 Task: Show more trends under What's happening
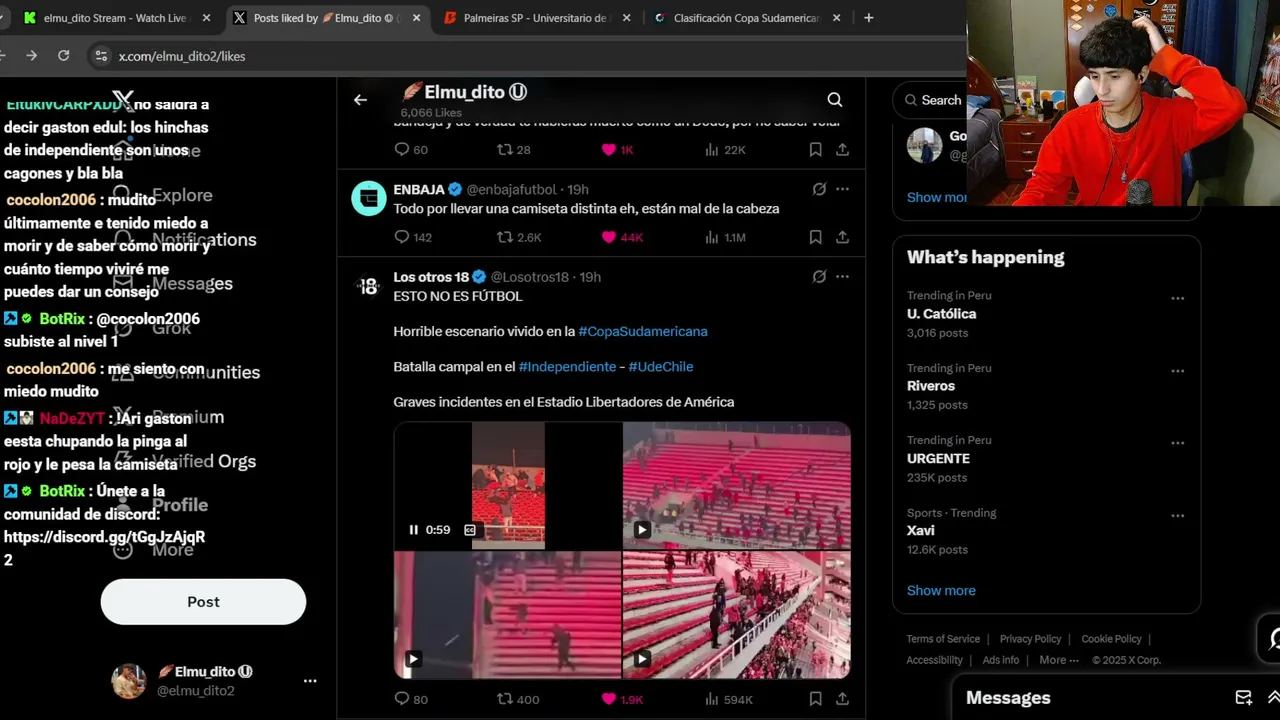[941, 590]
